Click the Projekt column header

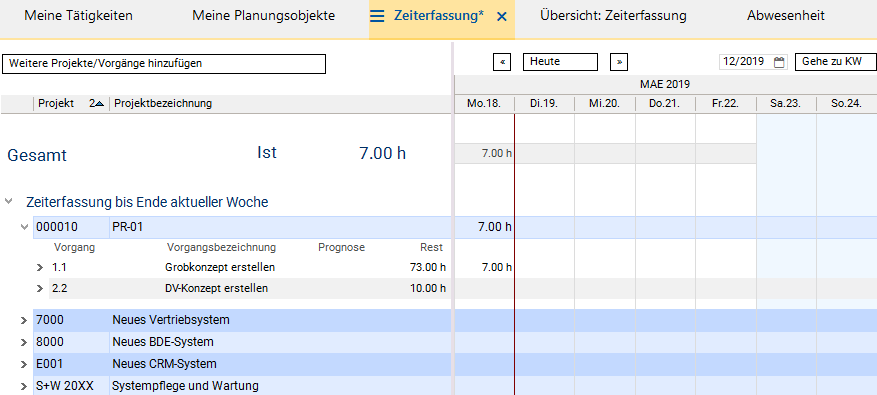pyautogui.click(x=72, y=104)
